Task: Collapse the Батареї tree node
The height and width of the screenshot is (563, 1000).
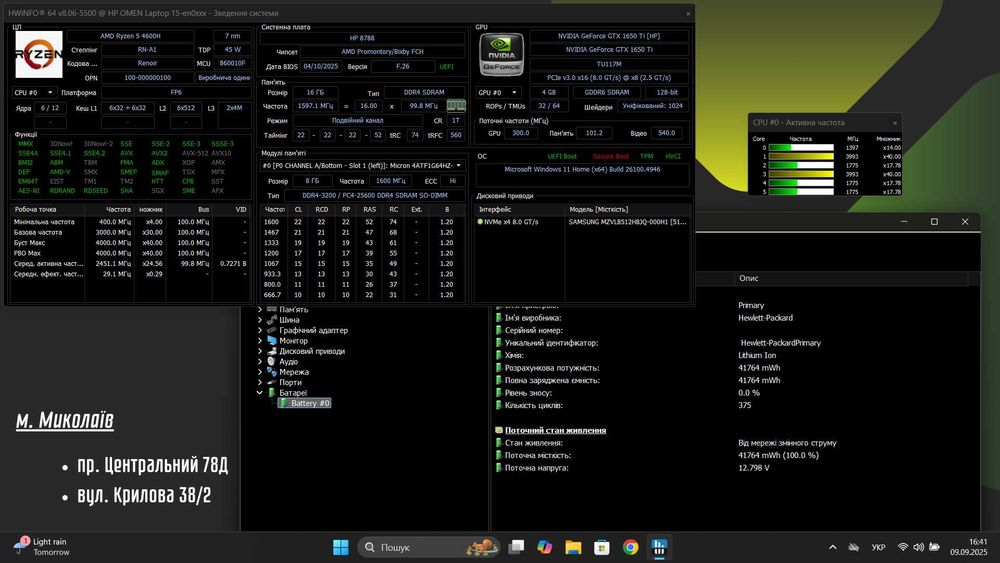Action: click(261, 393)
